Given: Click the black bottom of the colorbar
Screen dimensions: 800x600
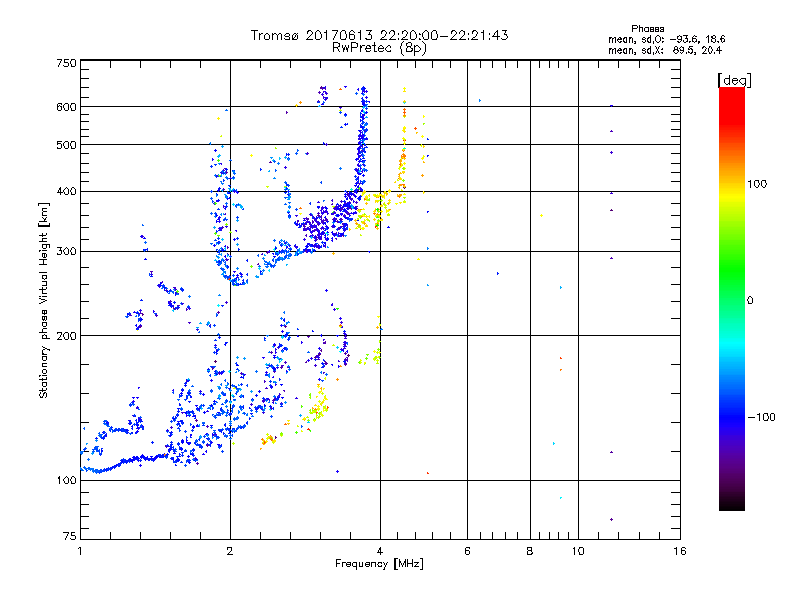Looking at the screenshot, I should coord(732,503).
